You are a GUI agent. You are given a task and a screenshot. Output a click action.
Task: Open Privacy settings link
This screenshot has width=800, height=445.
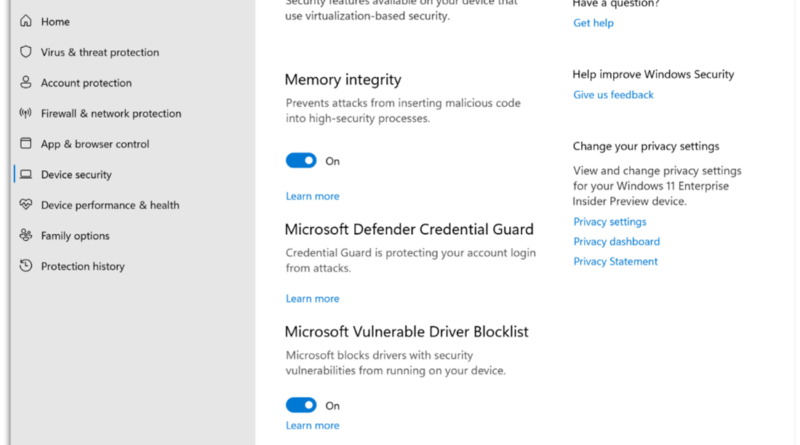click(610, 221)
